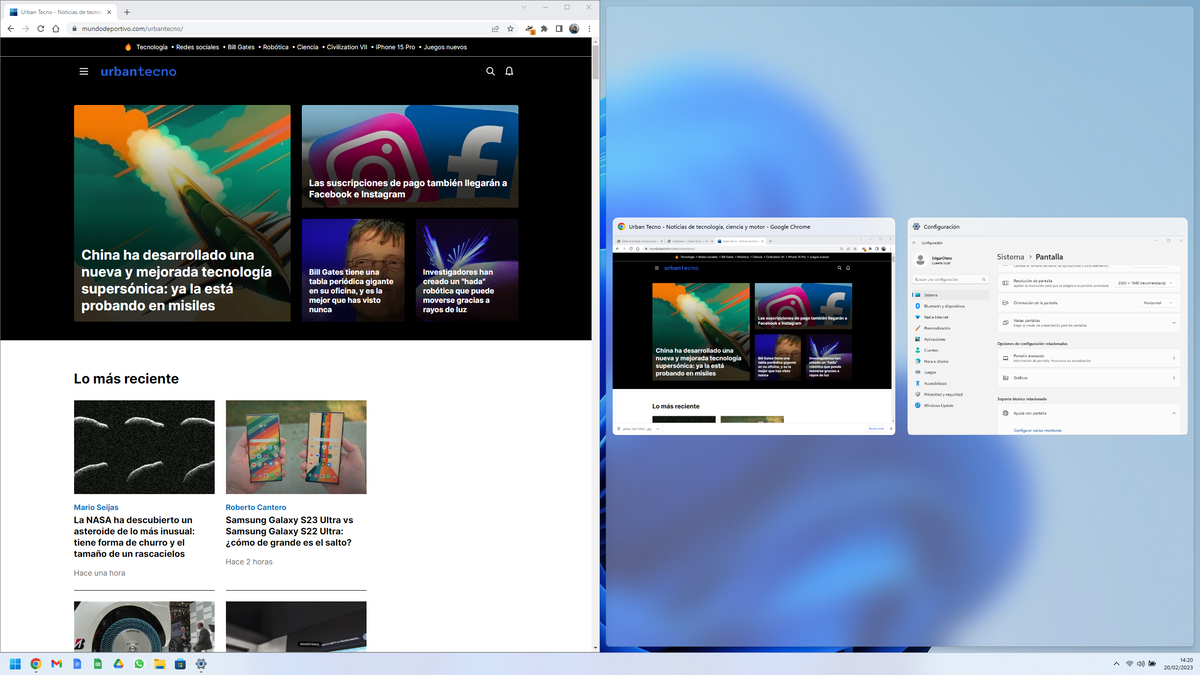Open the Wi-Fi network tray icon
Viewport: 1200px width, 675px height.
1130,664
